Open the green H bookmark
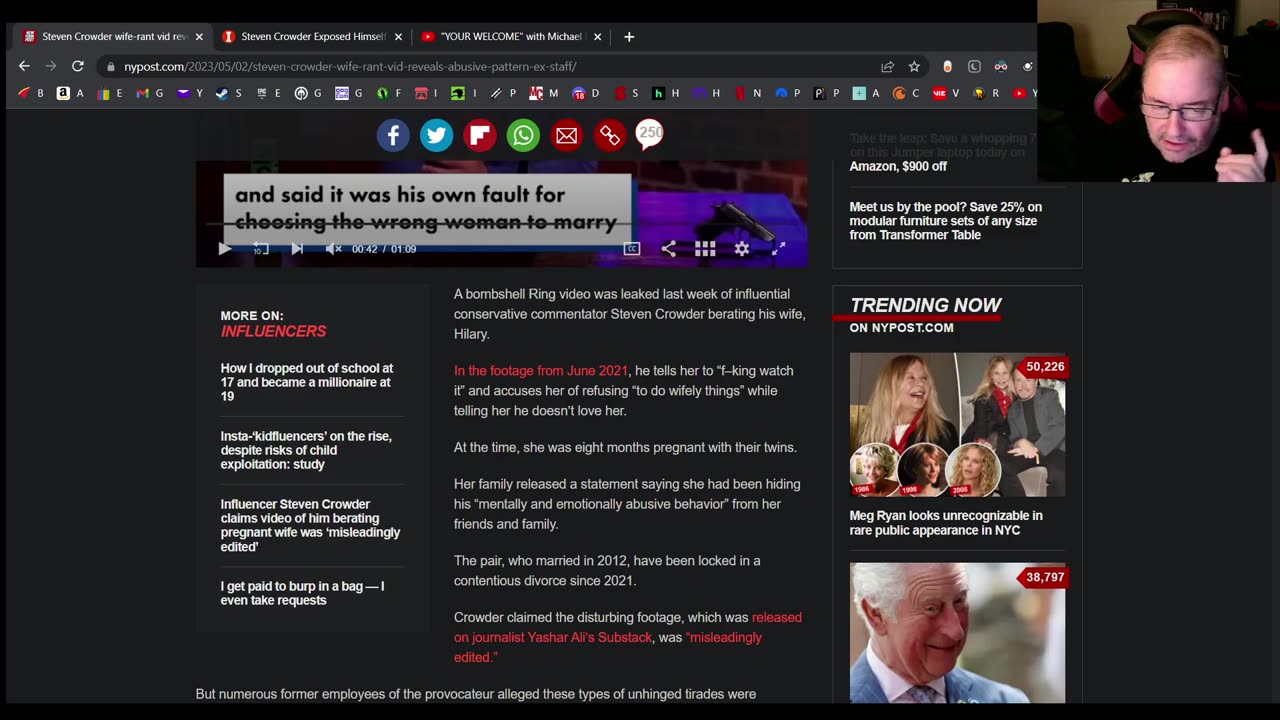The image size is (1280, 720). pyautogui.click(x=665, y=93)
